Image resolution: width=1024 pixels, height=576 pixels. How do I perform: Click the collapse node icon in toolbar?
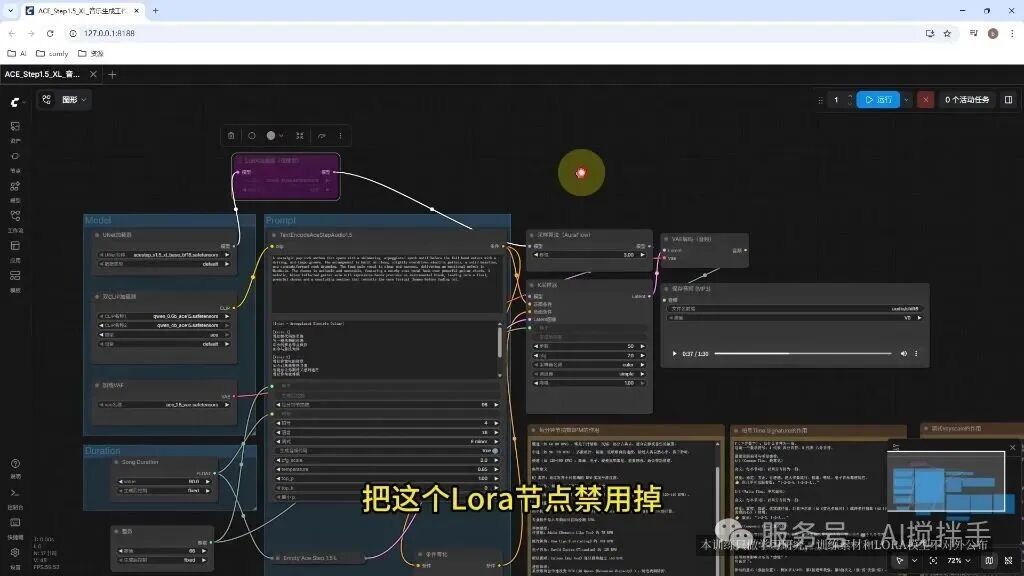(300, 136)
